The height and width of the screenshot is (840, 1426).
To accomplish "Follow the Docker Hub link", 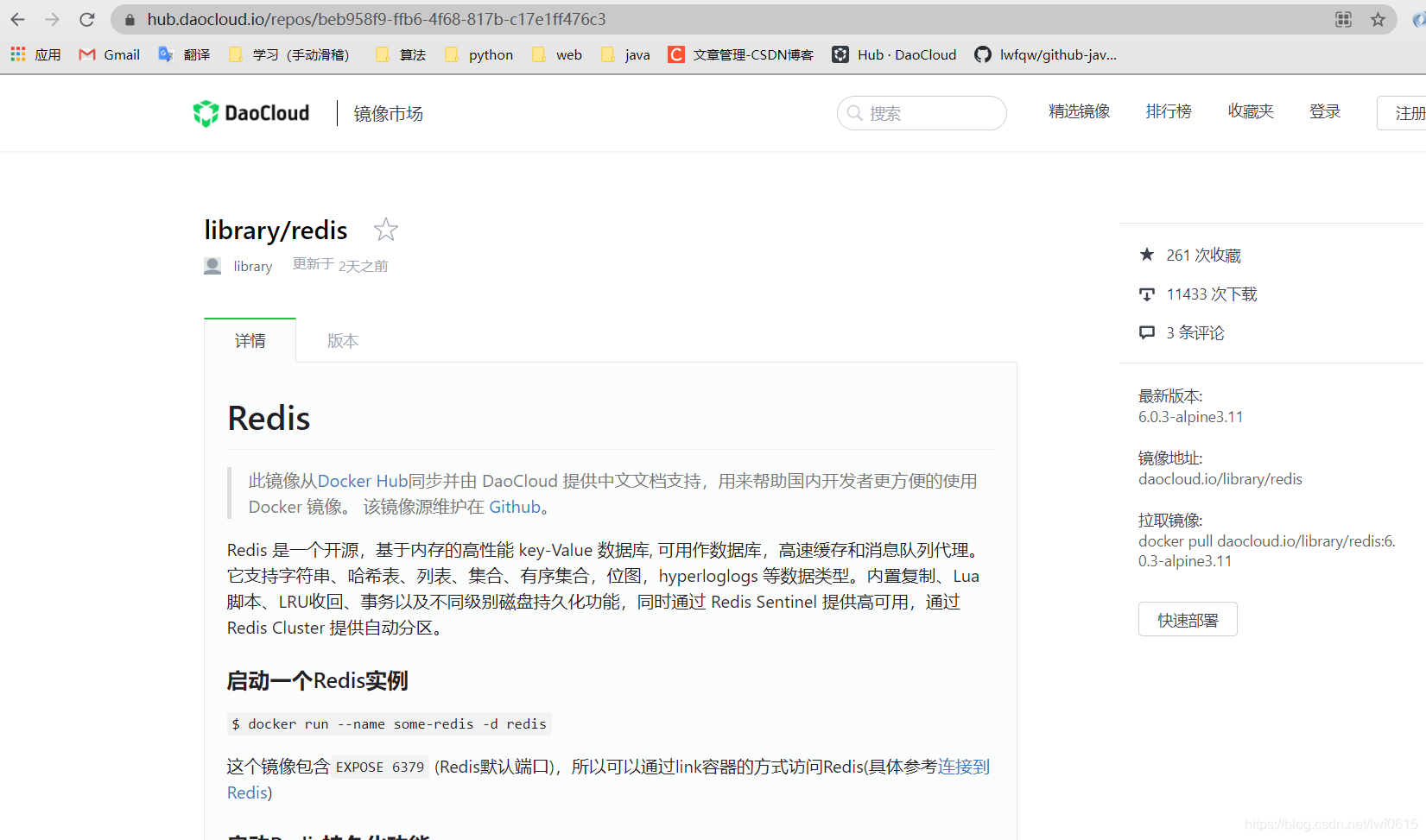I will [x=363, y=481].
